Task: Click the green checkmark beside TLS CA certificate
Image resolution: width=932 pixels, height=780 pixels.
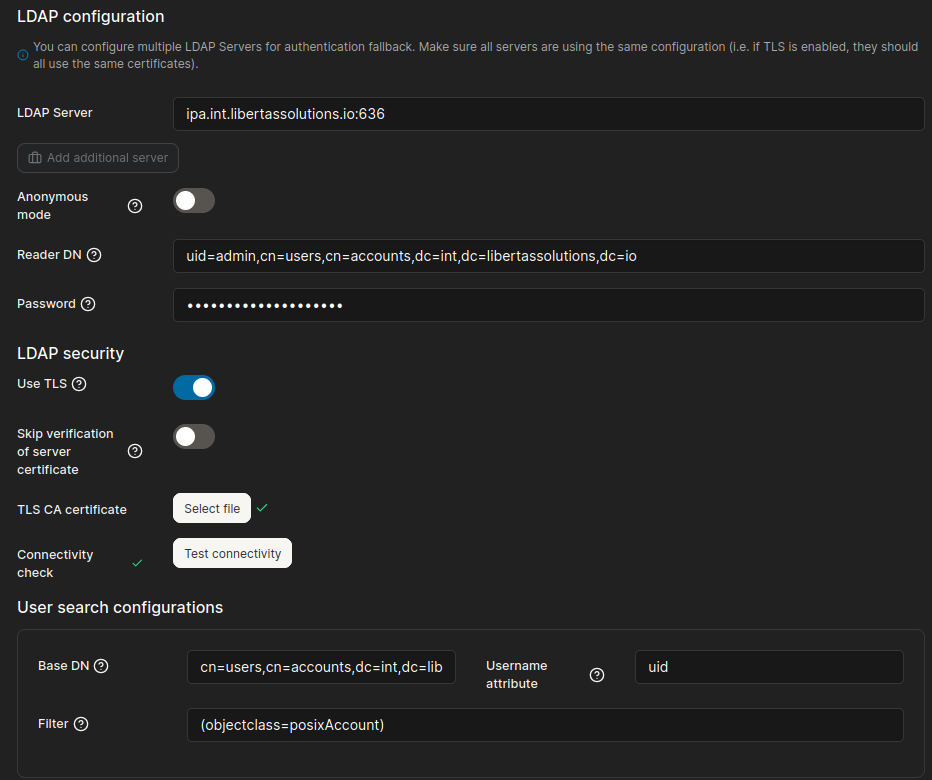Action: tap(262, 508)
